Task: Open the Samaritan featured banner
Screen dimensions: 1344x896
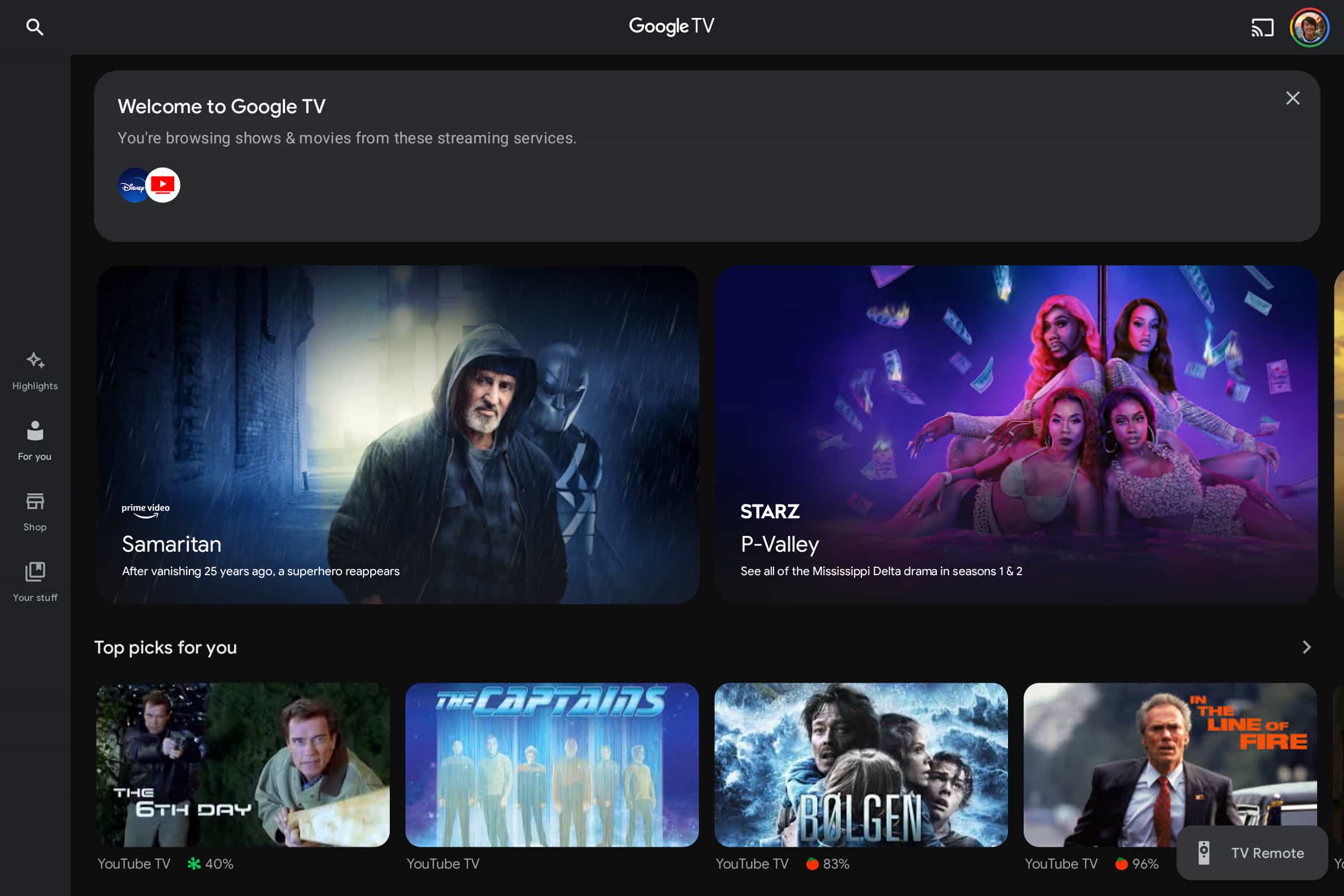Action: (398, 435)
